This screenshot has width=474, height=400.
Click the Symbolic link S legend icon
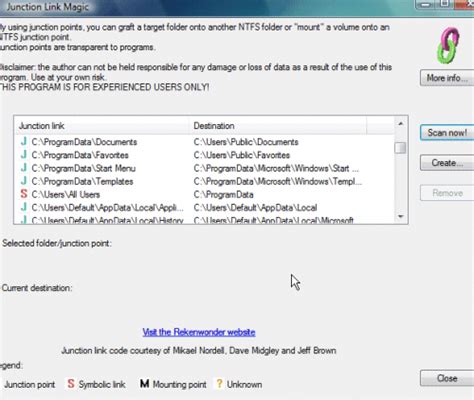click(71, 384)
